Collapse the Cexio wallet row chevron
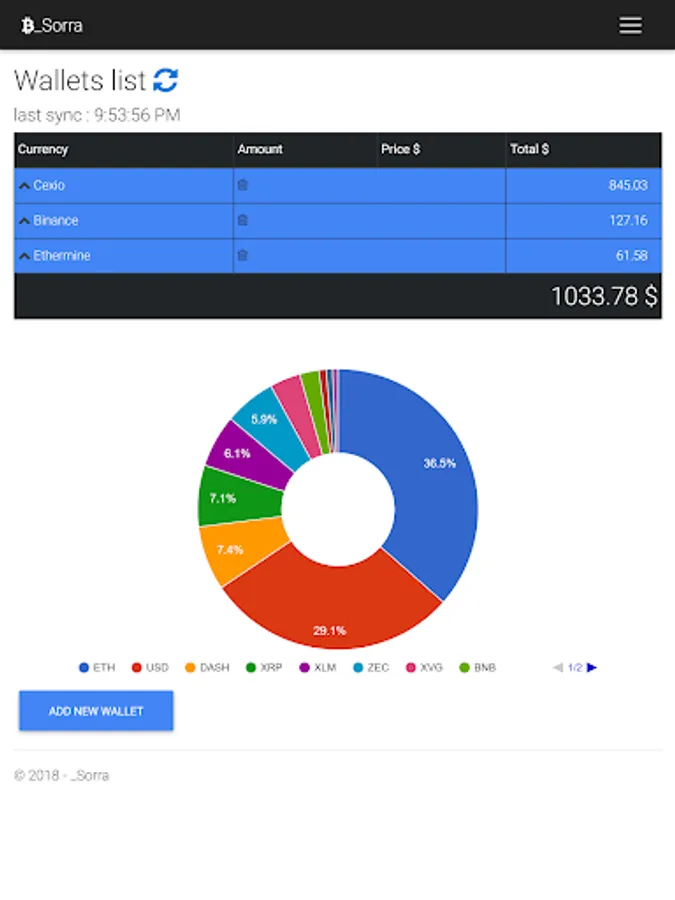The height and width of the screenshot is (900, 675). [24, 185]
